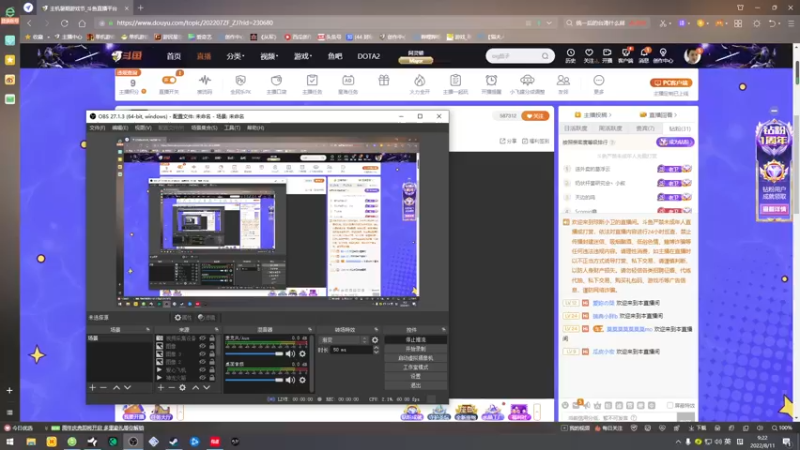Unlock the 视频采集设备 source lock icon

coord(212,338)
